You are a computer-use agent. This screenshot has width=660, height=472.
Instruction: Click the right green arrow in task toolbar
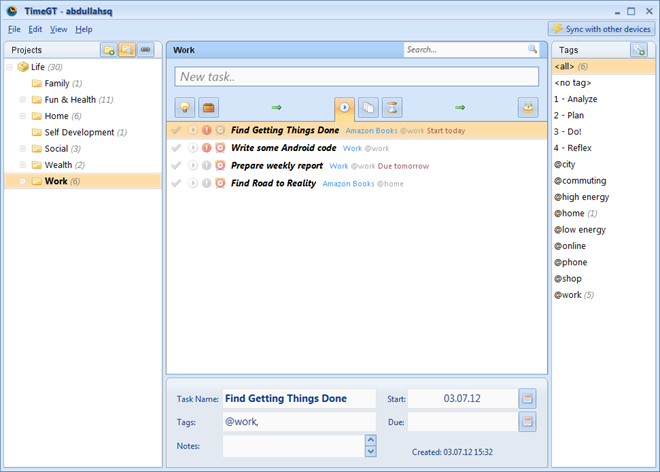(460, 108)
